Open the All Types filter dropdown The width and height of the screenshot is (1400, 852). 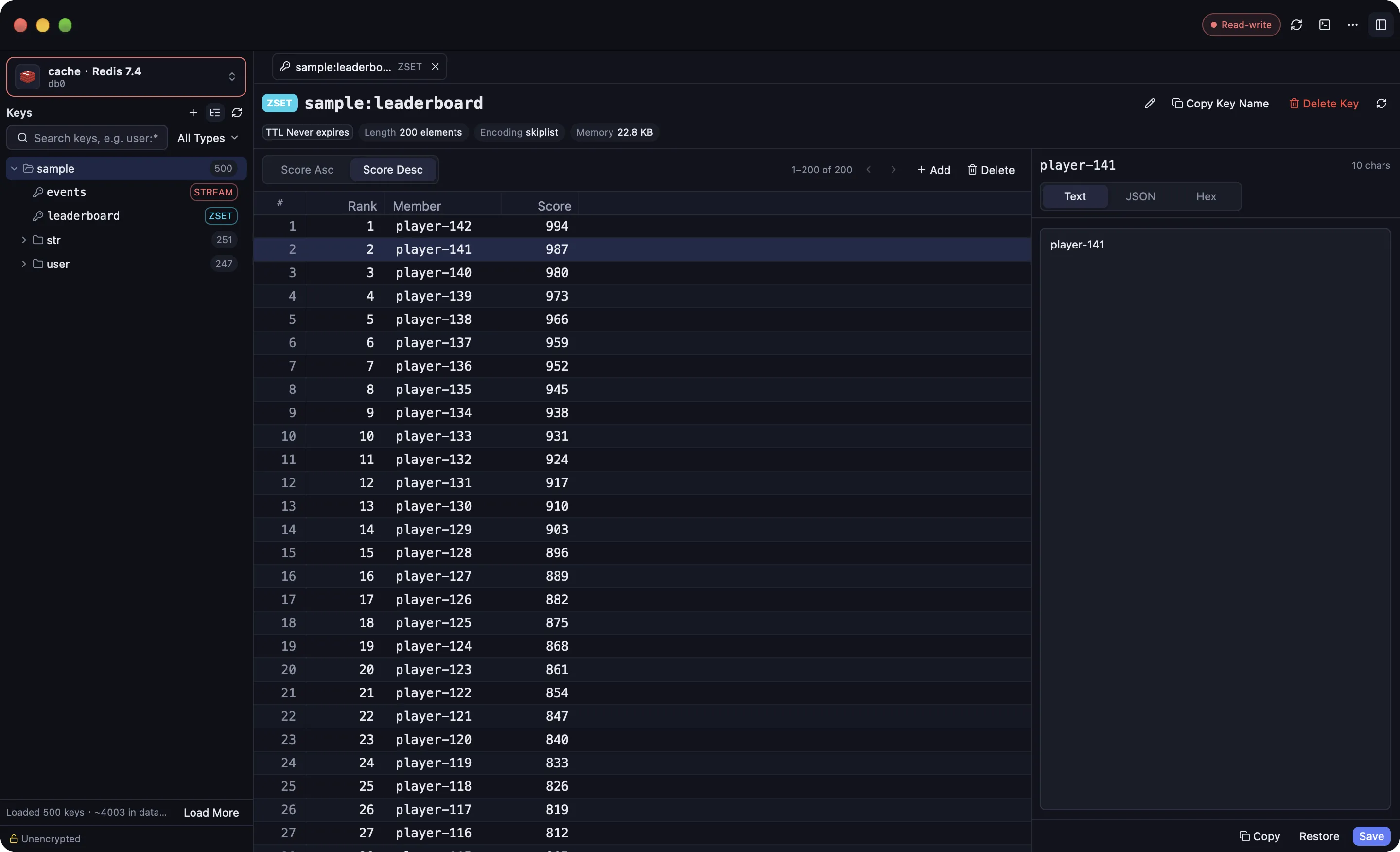tap(208, 138)
